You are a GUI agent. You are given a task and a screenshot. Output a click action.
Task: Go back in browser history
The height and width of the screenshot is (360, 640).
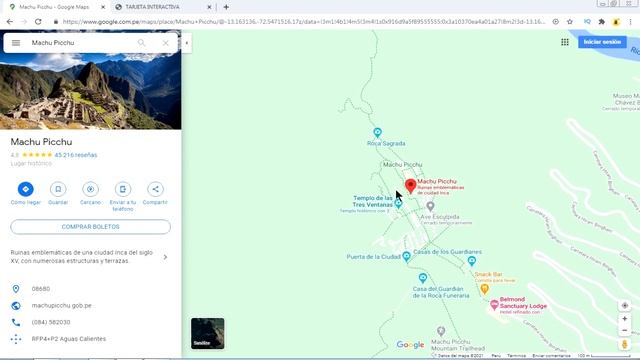coord(10,22)
